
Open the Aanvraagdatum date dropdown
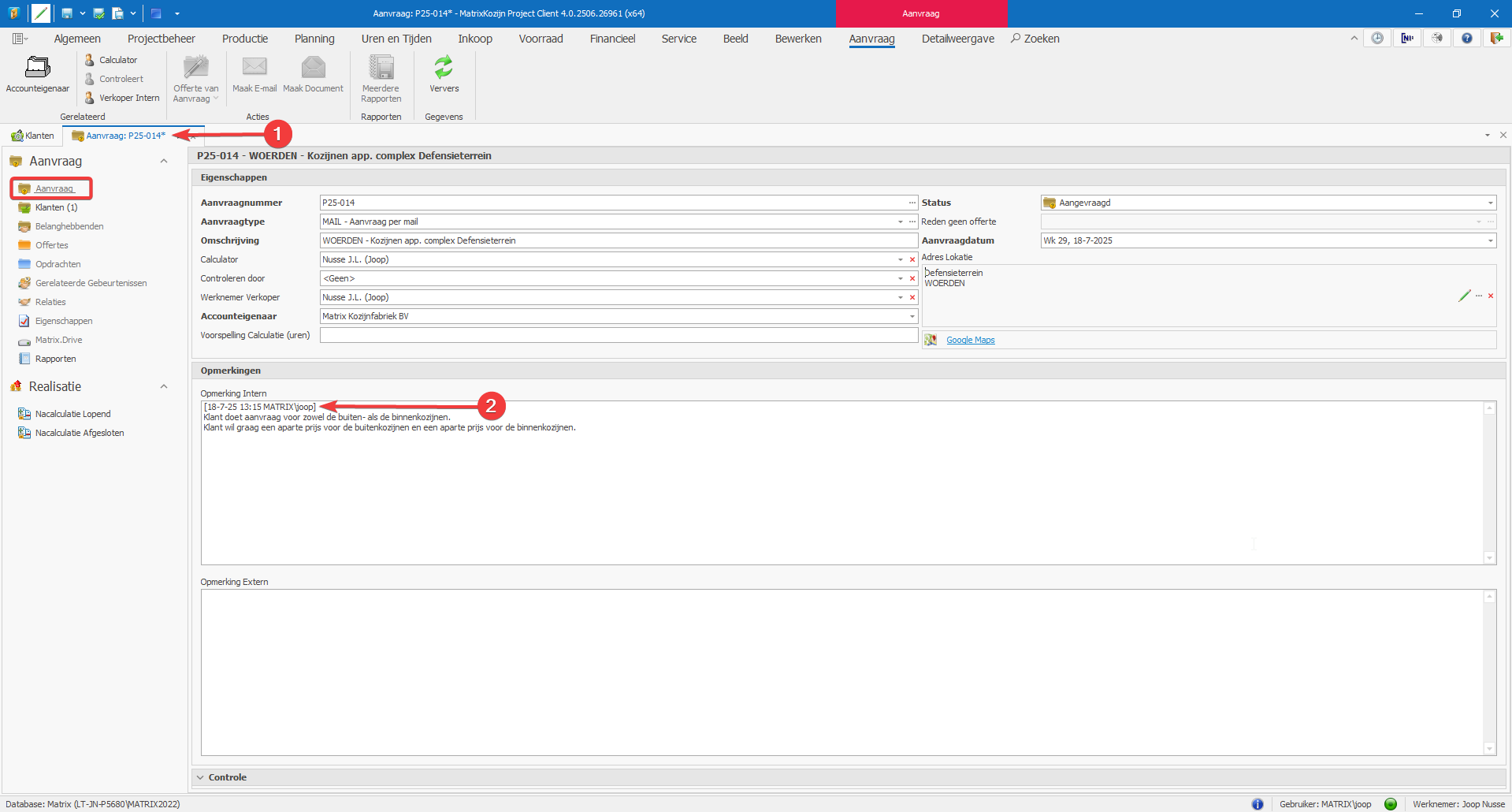[1490, 240]
